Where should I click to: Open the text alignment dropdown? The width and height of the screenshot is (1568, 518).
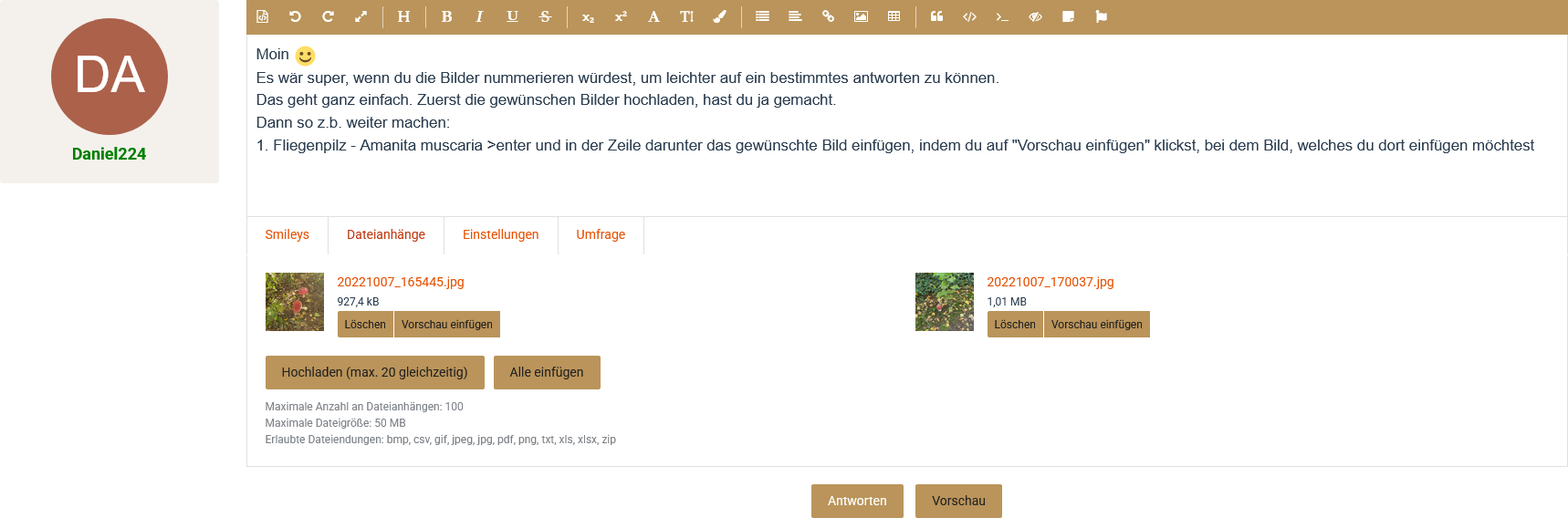pos(795,16)
